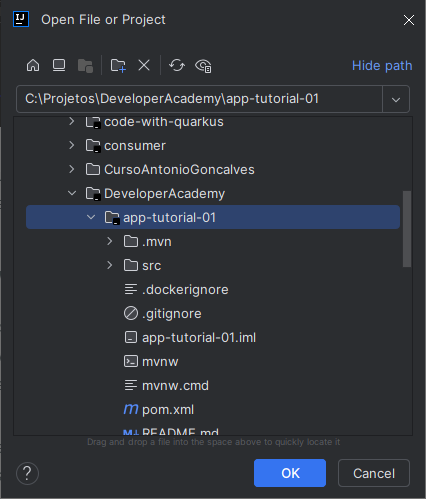Create a new folder via toolbar icon

[118, 65]
